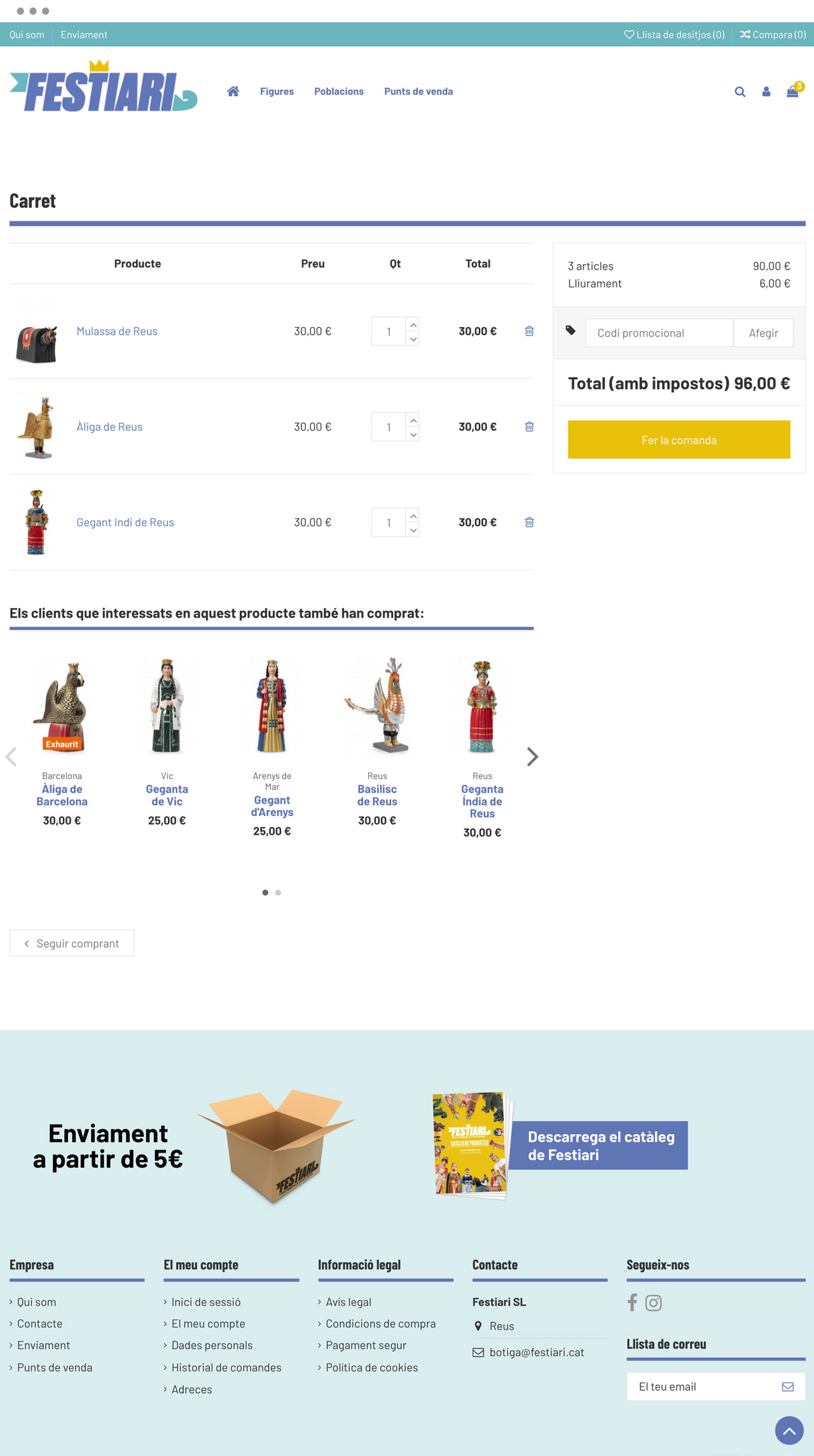Open Llista de desitjos link
Screen dimensions: 814x1456
click(674, 34)
